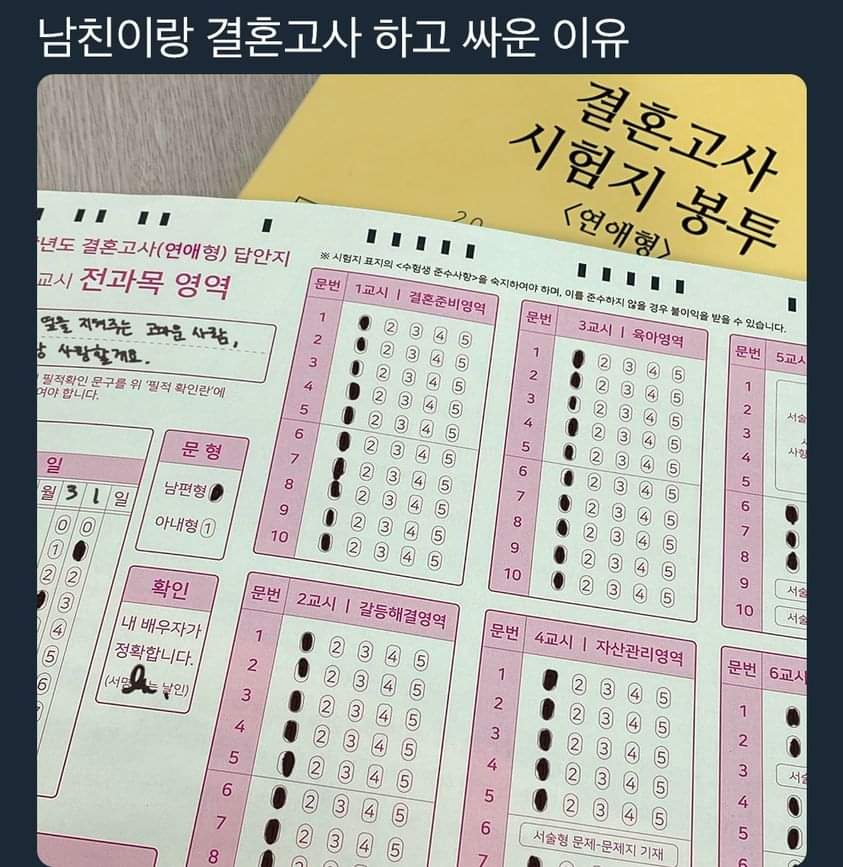Select the 3교시 육아영역 section header
Viewport: 843px width, 867px height.
[x=630, y=333]
